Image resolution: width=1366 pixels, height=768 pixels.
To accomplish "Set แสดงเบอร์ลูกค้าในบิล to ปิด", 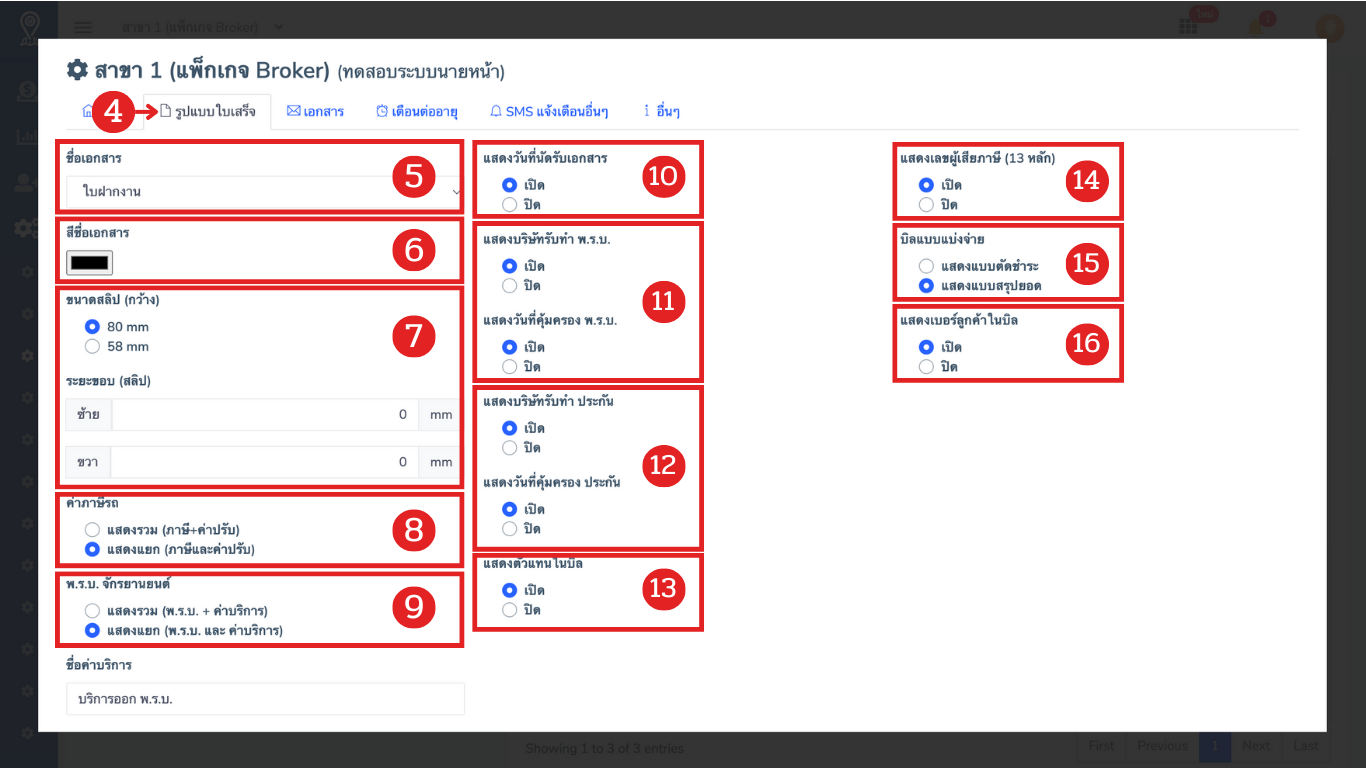I will [x=926, y=366].
